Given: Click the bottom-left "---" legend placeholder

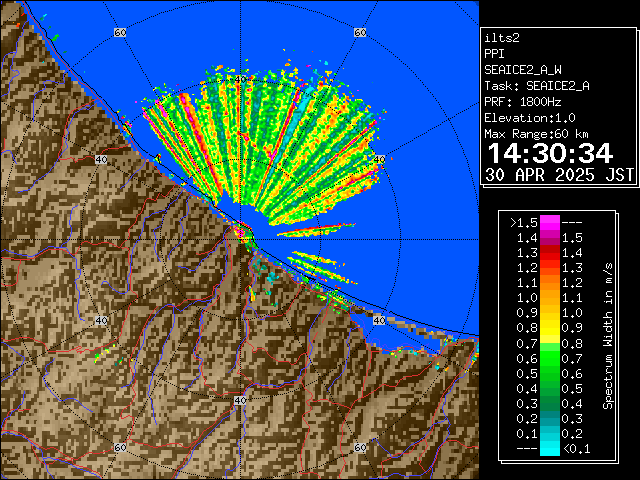Looking at the screenshot, I should pos(527,449).
